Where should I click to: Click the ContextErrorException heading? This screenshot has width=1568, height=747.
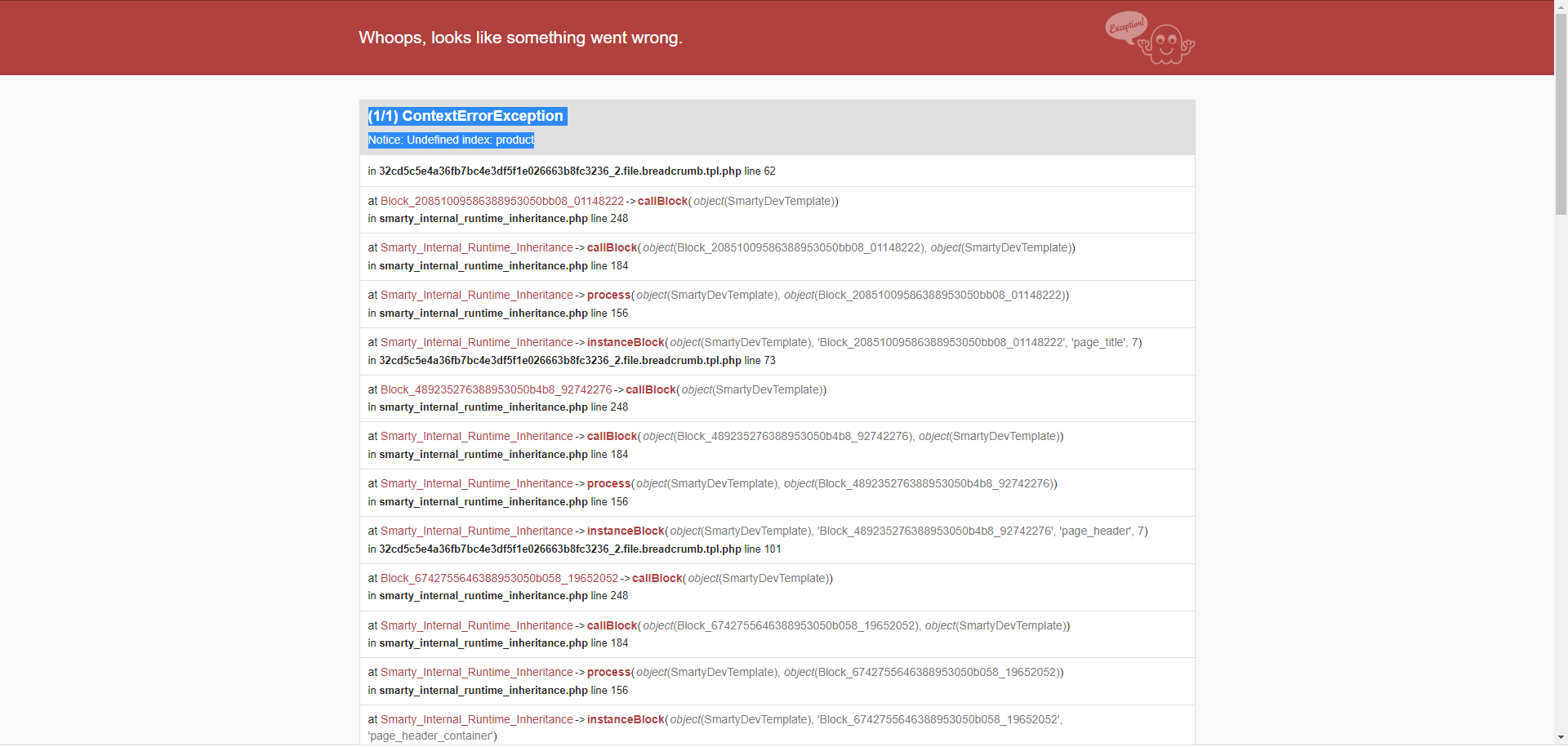[467, 116]
